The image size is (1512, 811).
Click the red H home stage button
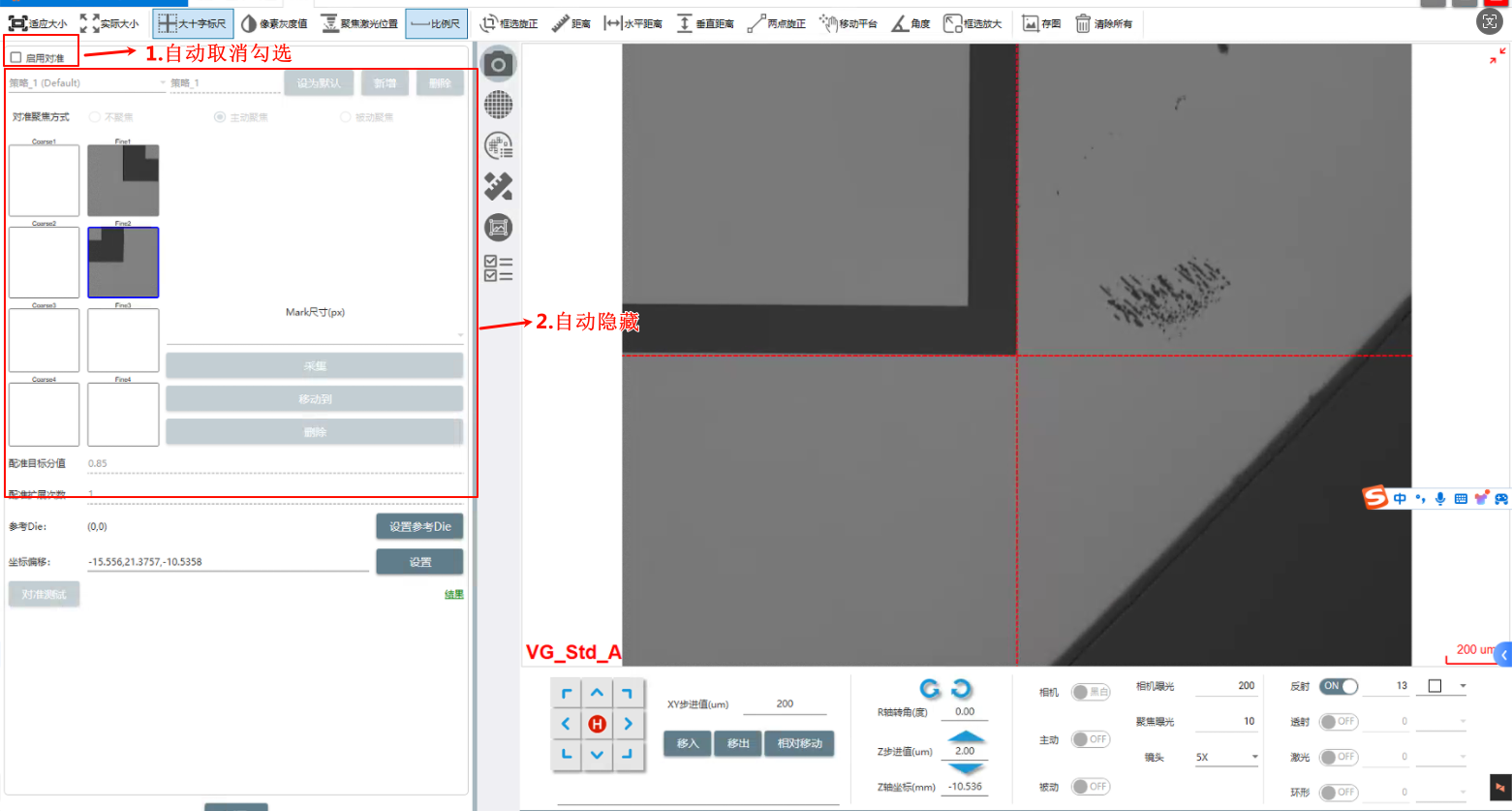(597, 724)
